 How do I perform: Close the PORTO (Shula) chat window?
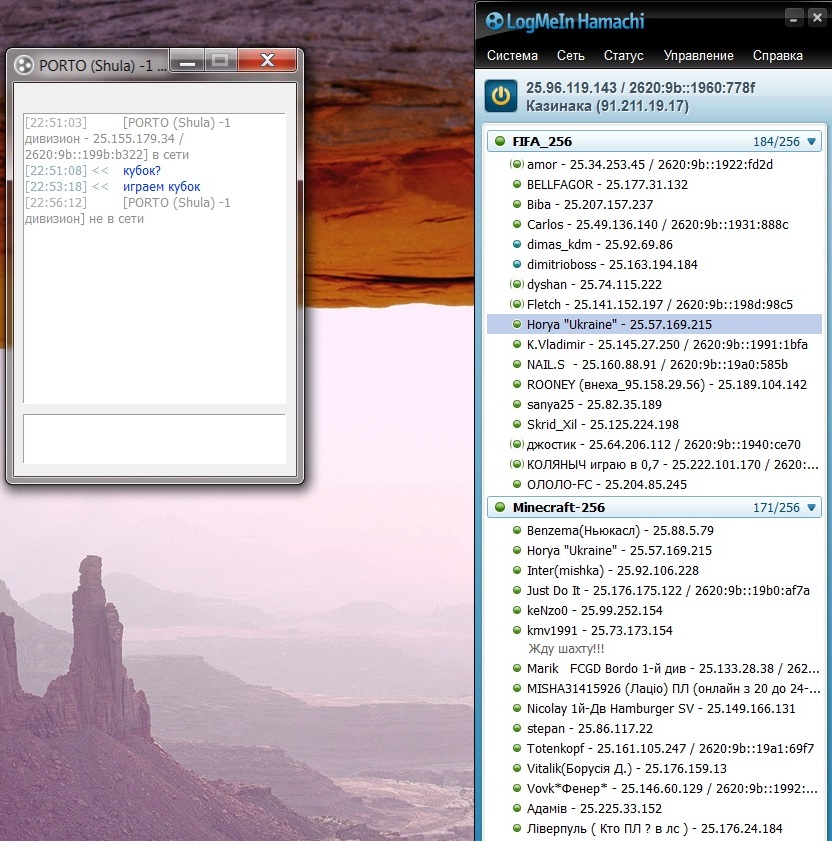(267, 60)
